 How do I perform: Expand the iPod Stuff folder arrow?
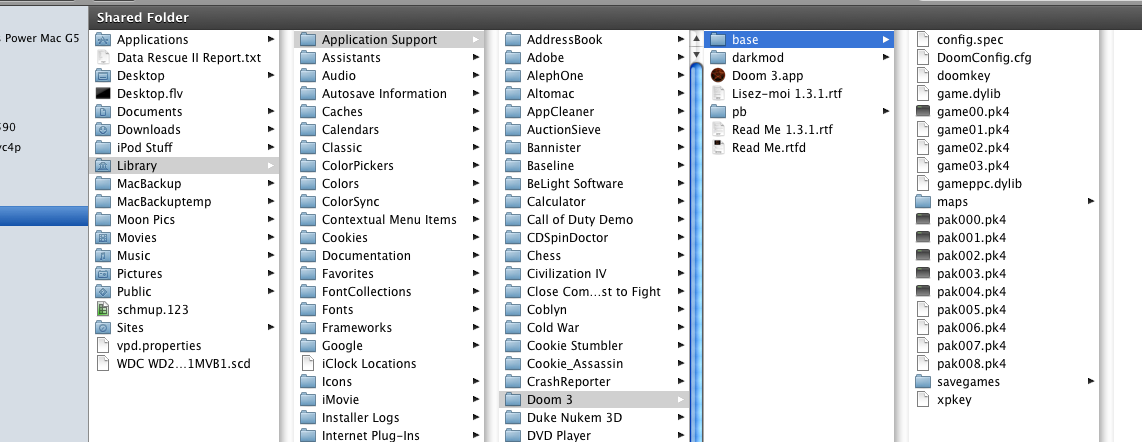click(271, 148)
